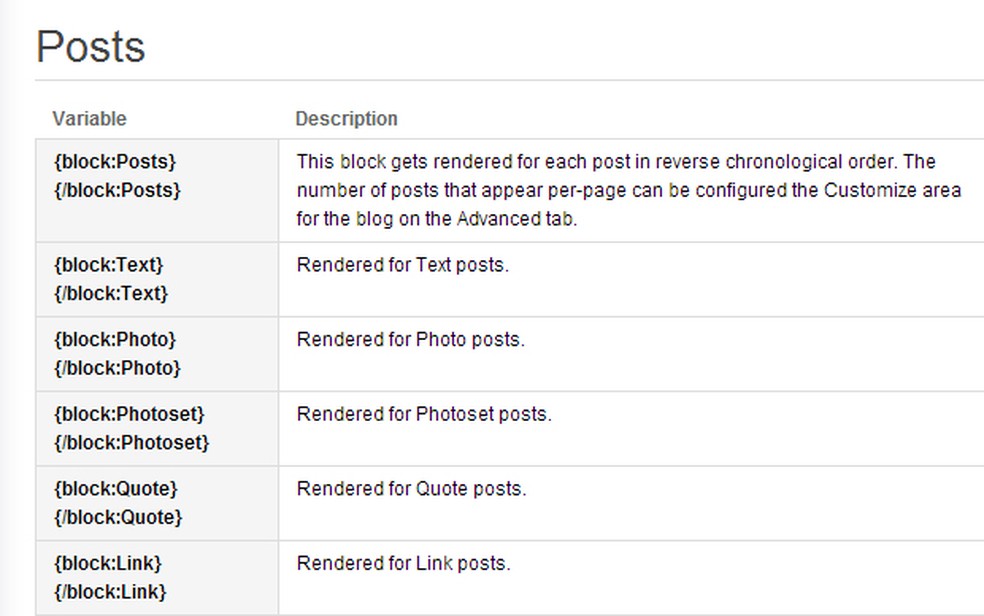Click the Variable column header
The height and width of the screenshot is (616, 984).
pos(89,119)
